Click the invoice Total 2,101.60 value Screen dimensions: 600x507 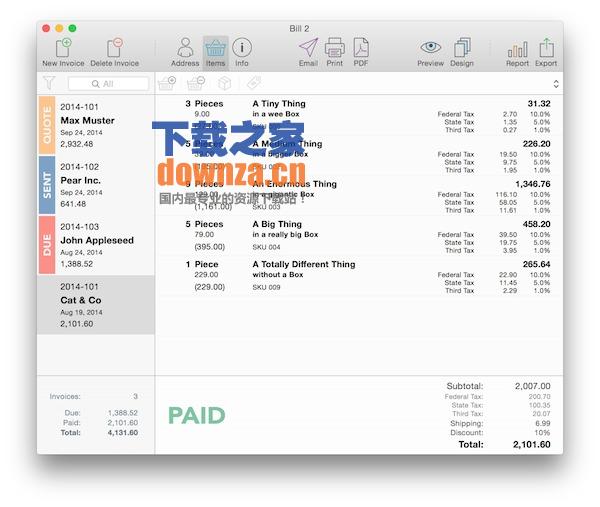tap(532, 445)
